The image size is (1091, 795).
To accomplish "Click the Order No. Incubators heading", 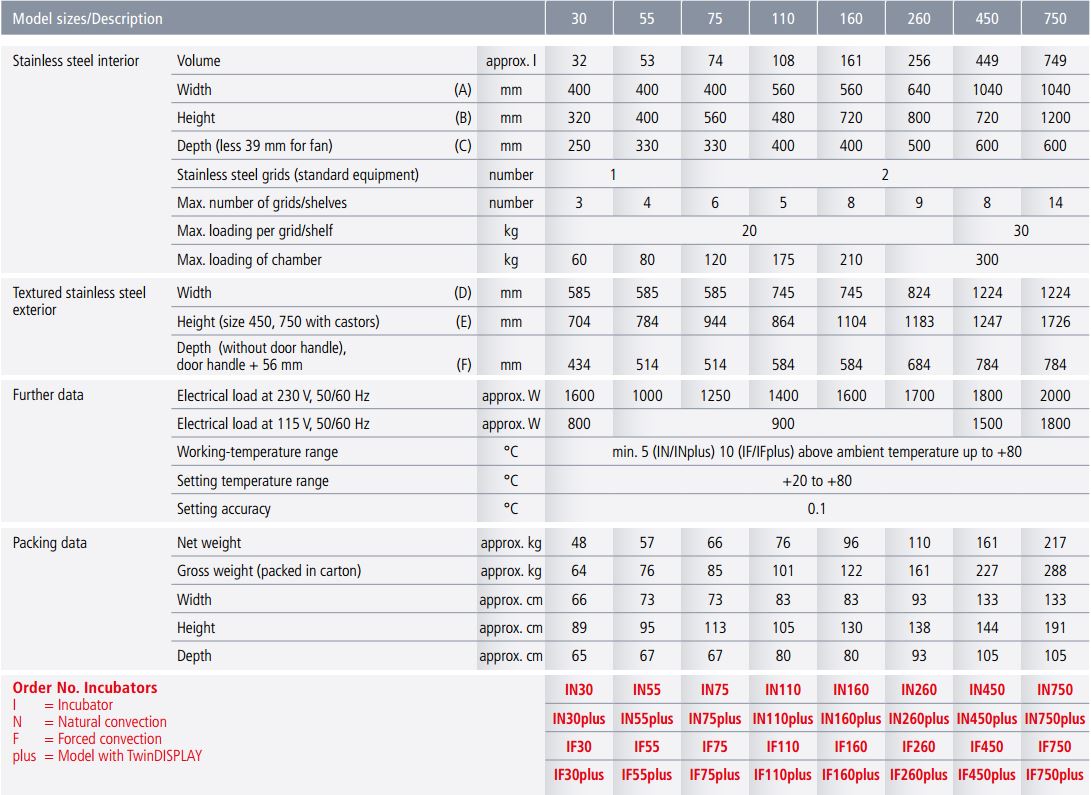I will [85, 688].
